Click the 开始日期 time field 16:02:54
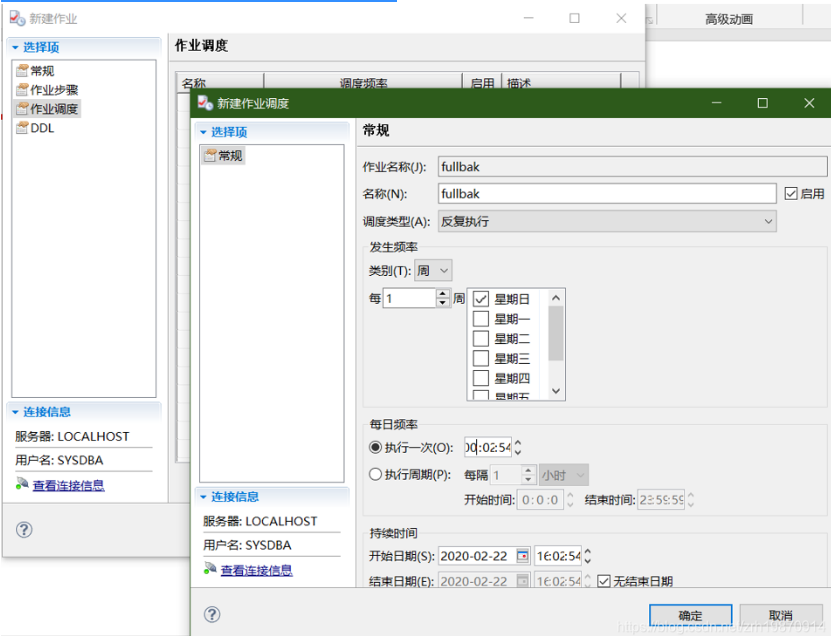 558,555
